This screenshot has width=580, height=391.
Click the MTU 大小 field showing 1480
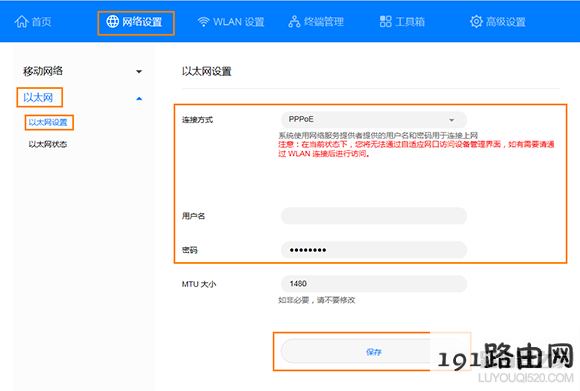374,284
